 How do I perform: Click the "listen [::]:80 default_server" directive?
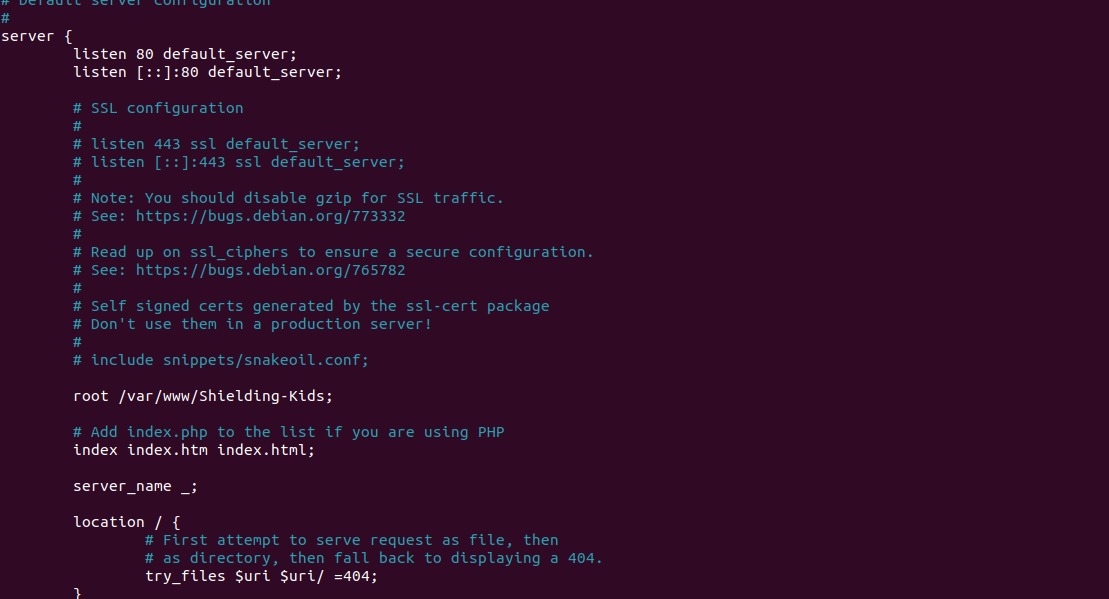point(207,72)
